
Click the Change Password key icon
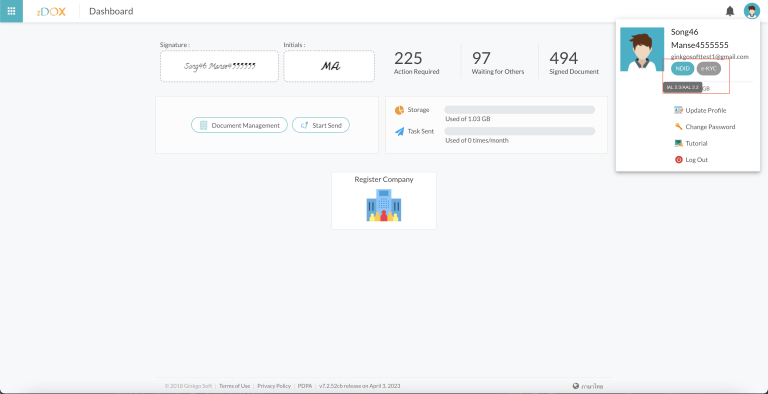[x=678, y=126]
